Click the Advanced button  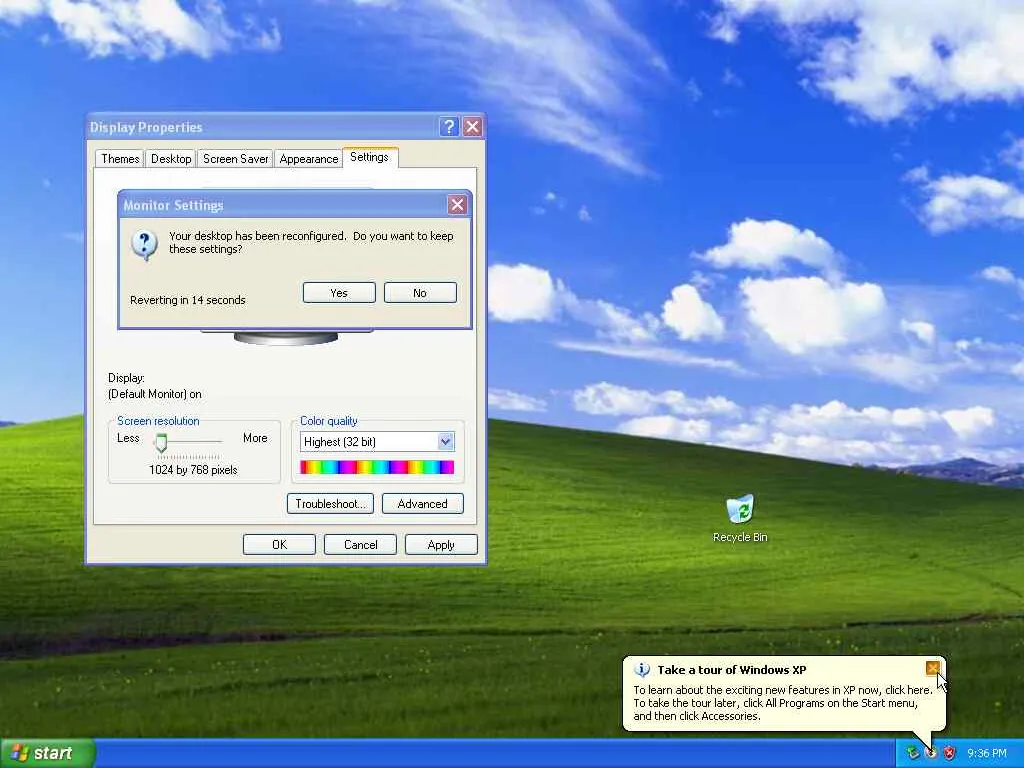coord(423,504)
